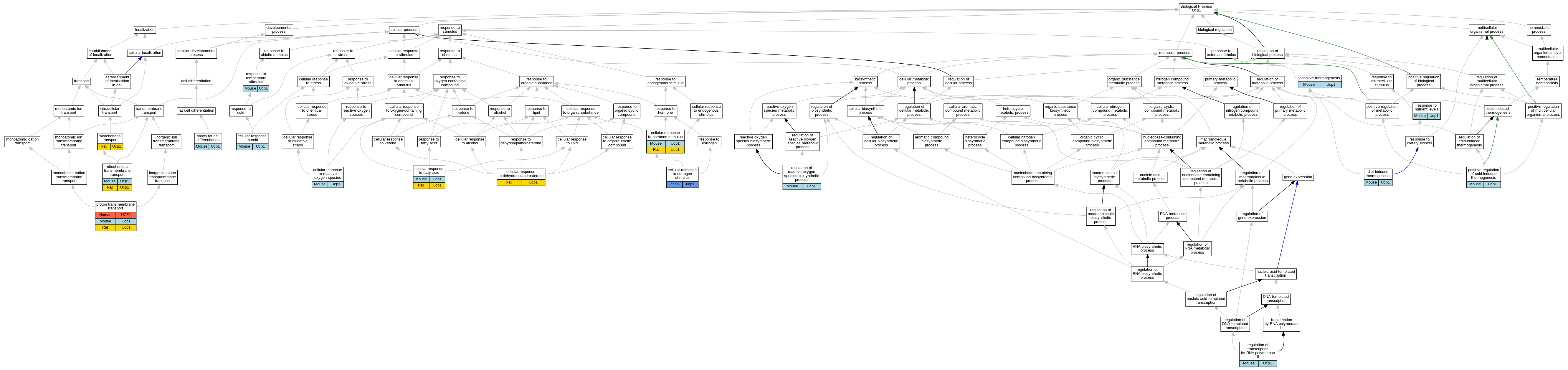
Task: Select the 'response to external stimulus' node
Action: (1221, 54)
